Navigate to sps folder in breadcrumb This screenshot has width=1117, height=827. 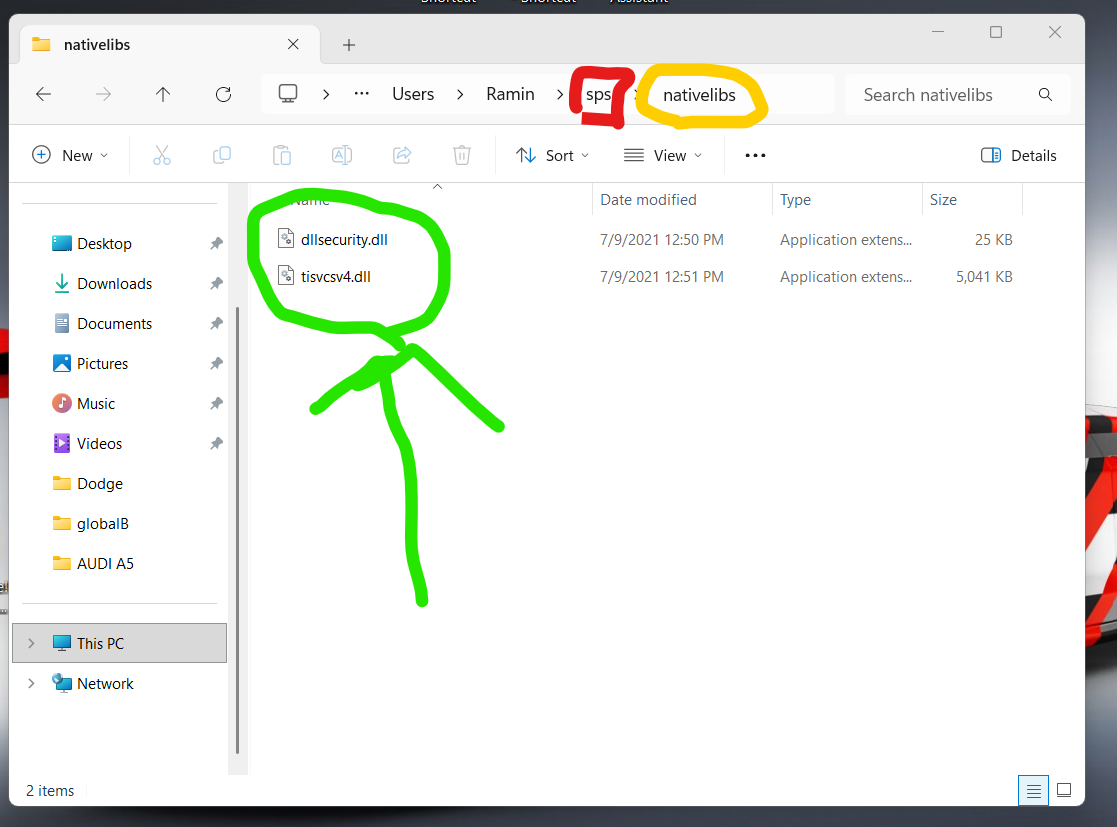598,95
